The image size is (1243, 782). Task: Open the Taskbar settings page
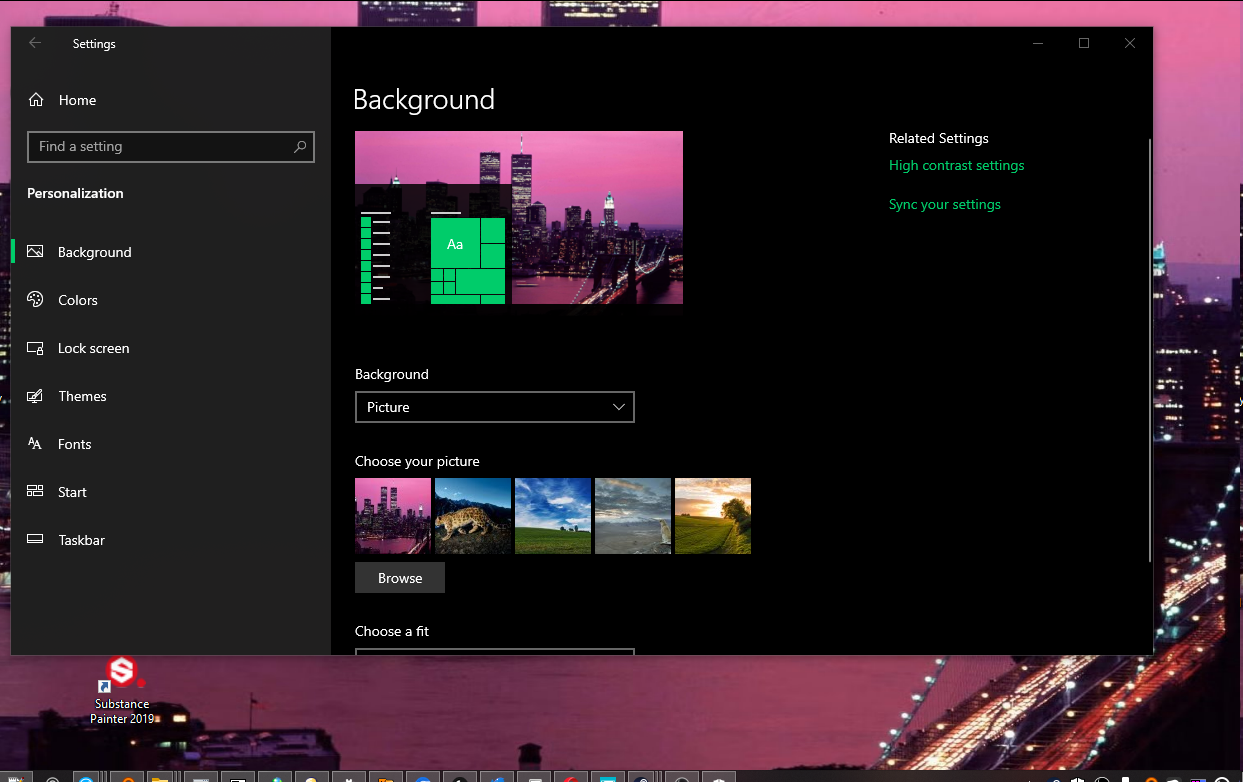171,540
